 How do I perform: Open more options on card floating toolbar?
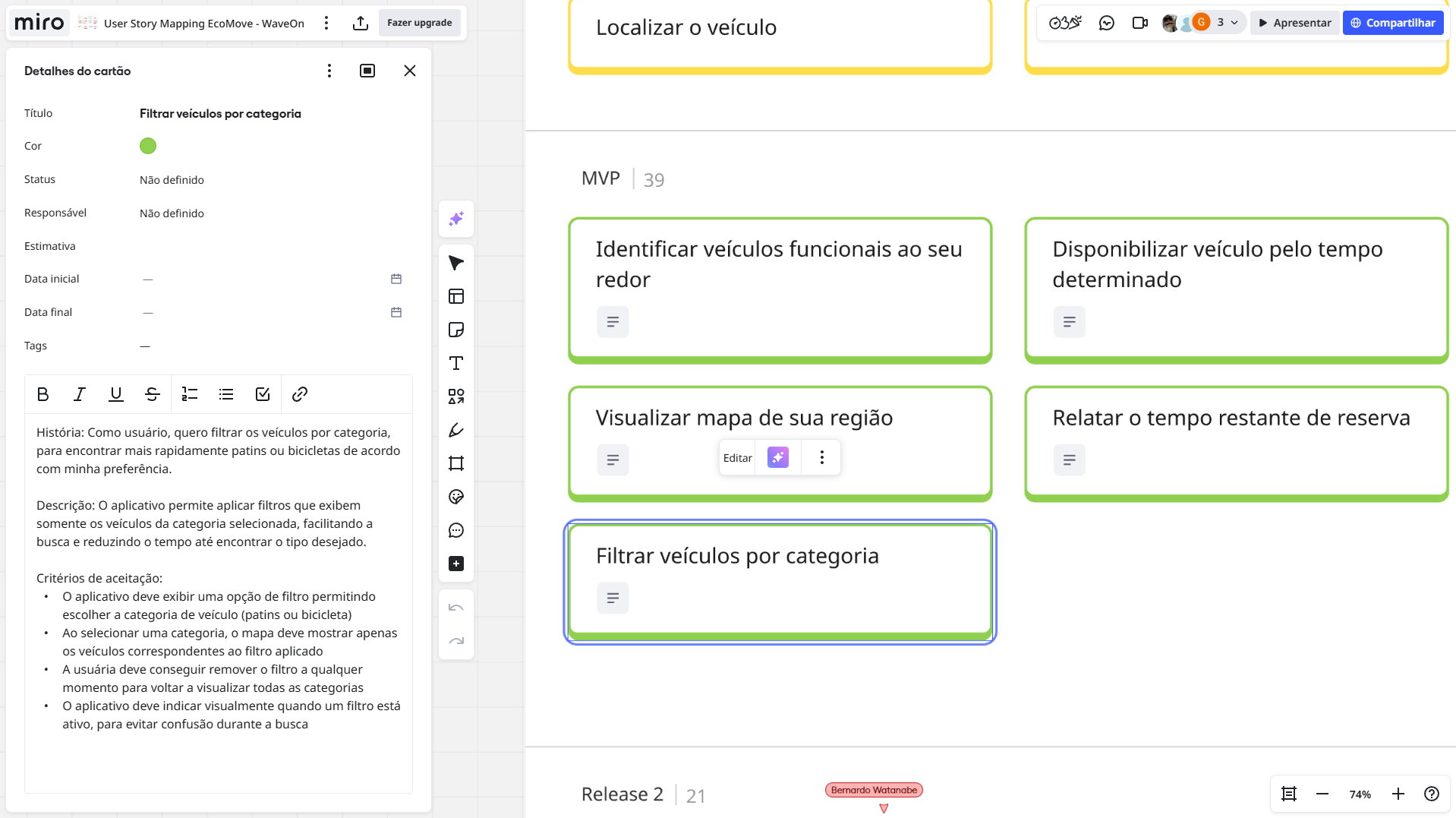coord(821,457)
